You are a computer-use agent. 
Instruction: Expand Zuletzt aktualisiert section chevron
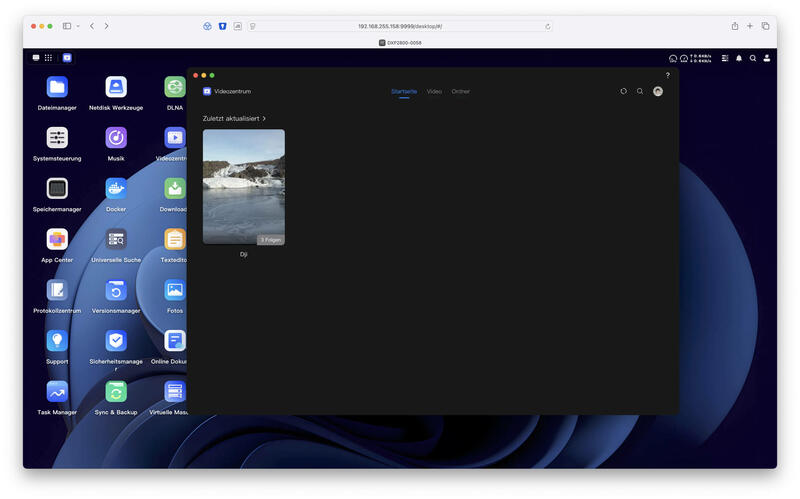tap(264, 118)
